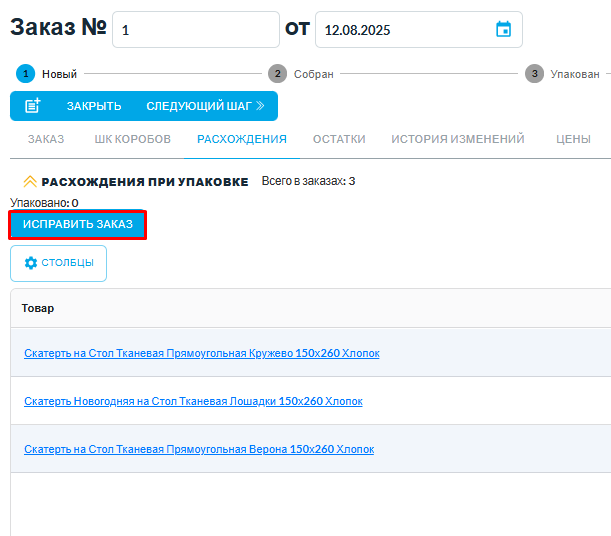
Task: Switch to История изменений tab
Action: pyautogui.click(x=458, y=140)
